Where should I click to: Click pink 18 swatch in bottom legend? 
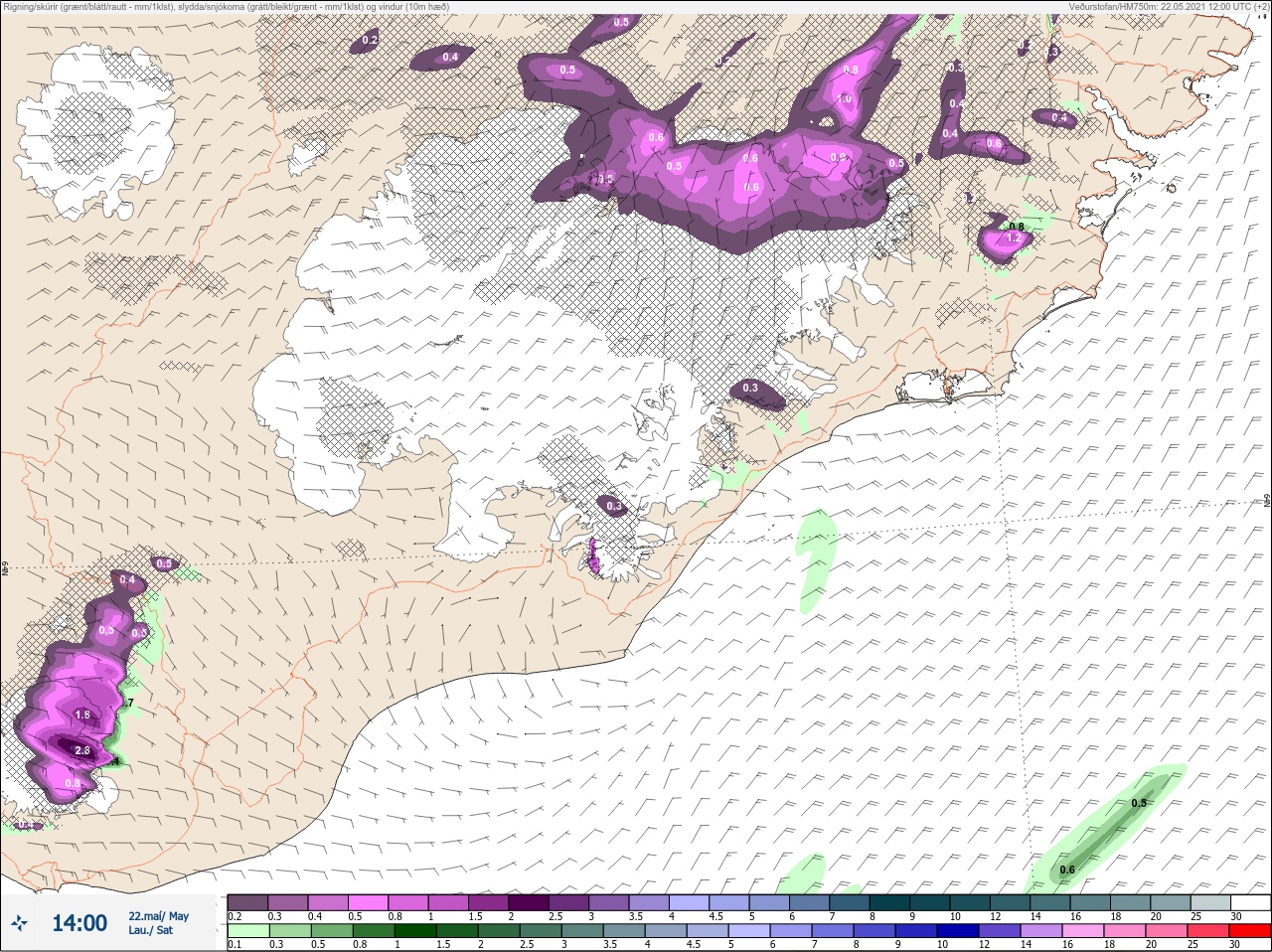coord(1125,931)
